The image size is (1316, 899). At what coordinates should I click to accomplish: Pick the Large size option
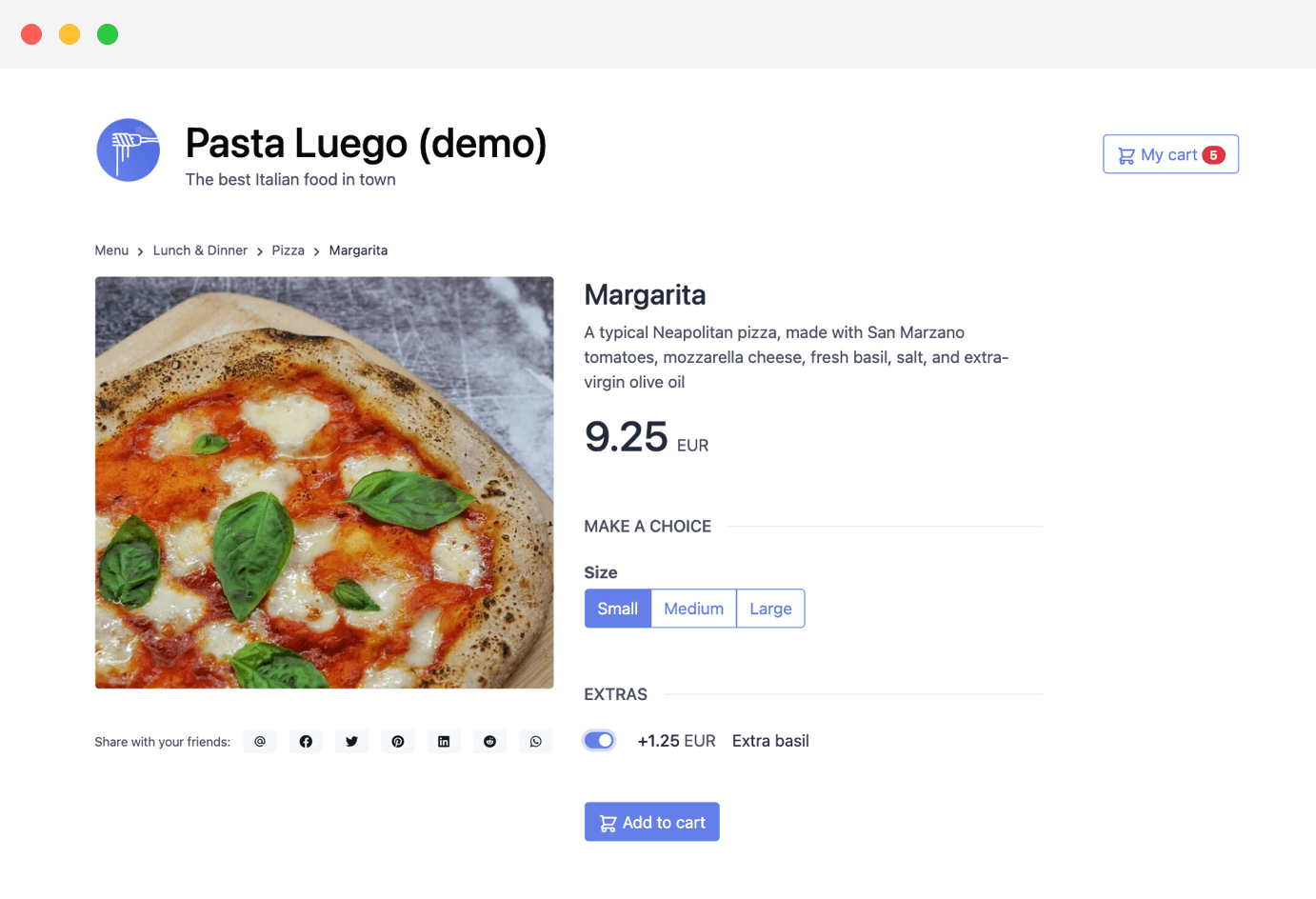[x=770, y=609]
